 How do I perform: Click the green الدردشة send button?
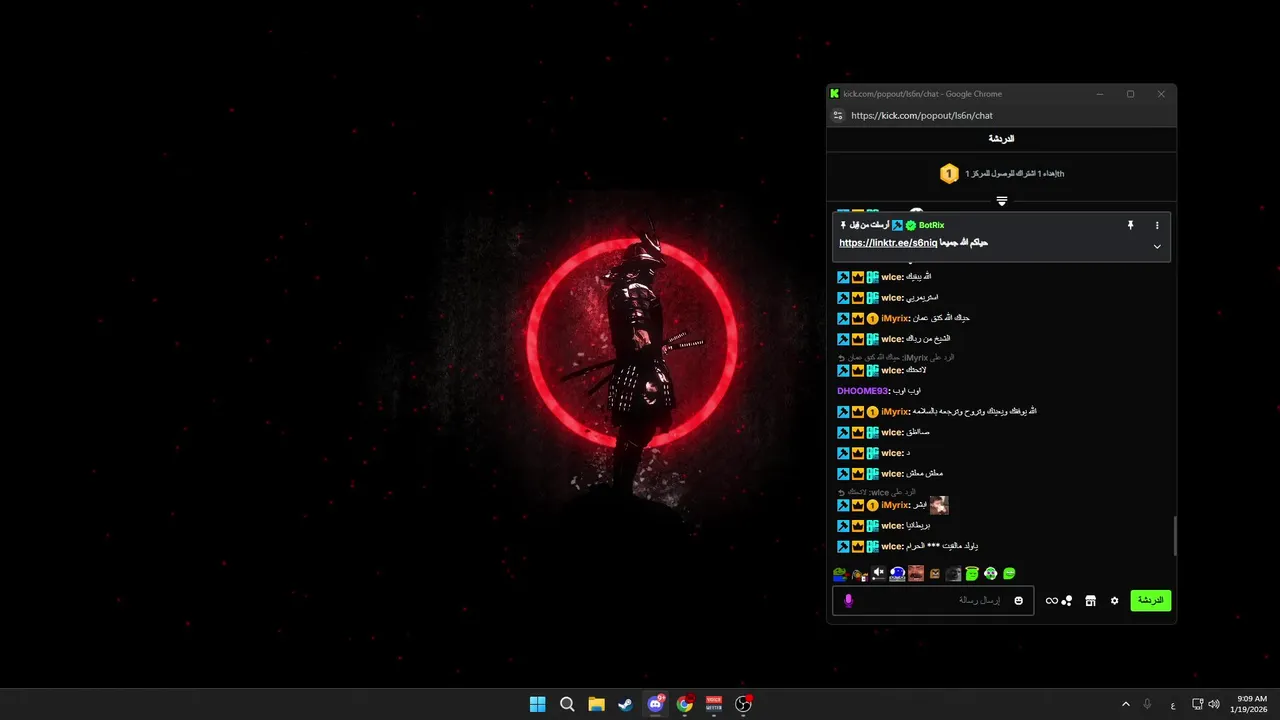coord(1151,601)
